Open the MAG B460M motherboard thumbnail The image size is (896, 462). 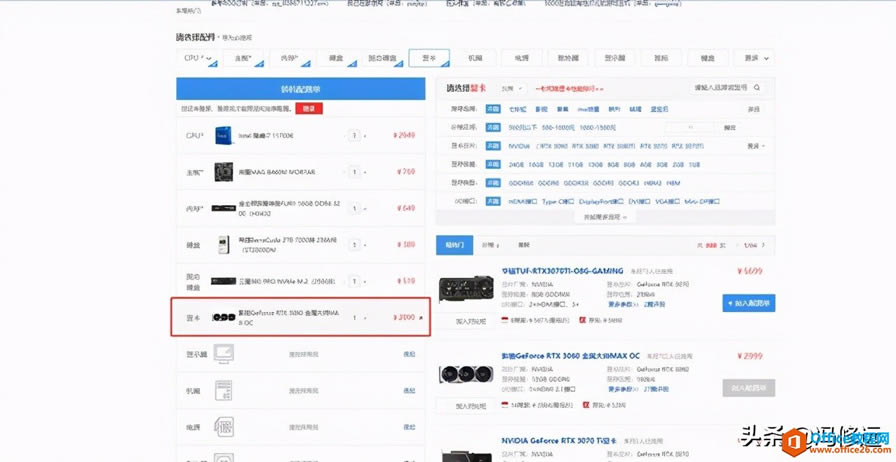223,172
